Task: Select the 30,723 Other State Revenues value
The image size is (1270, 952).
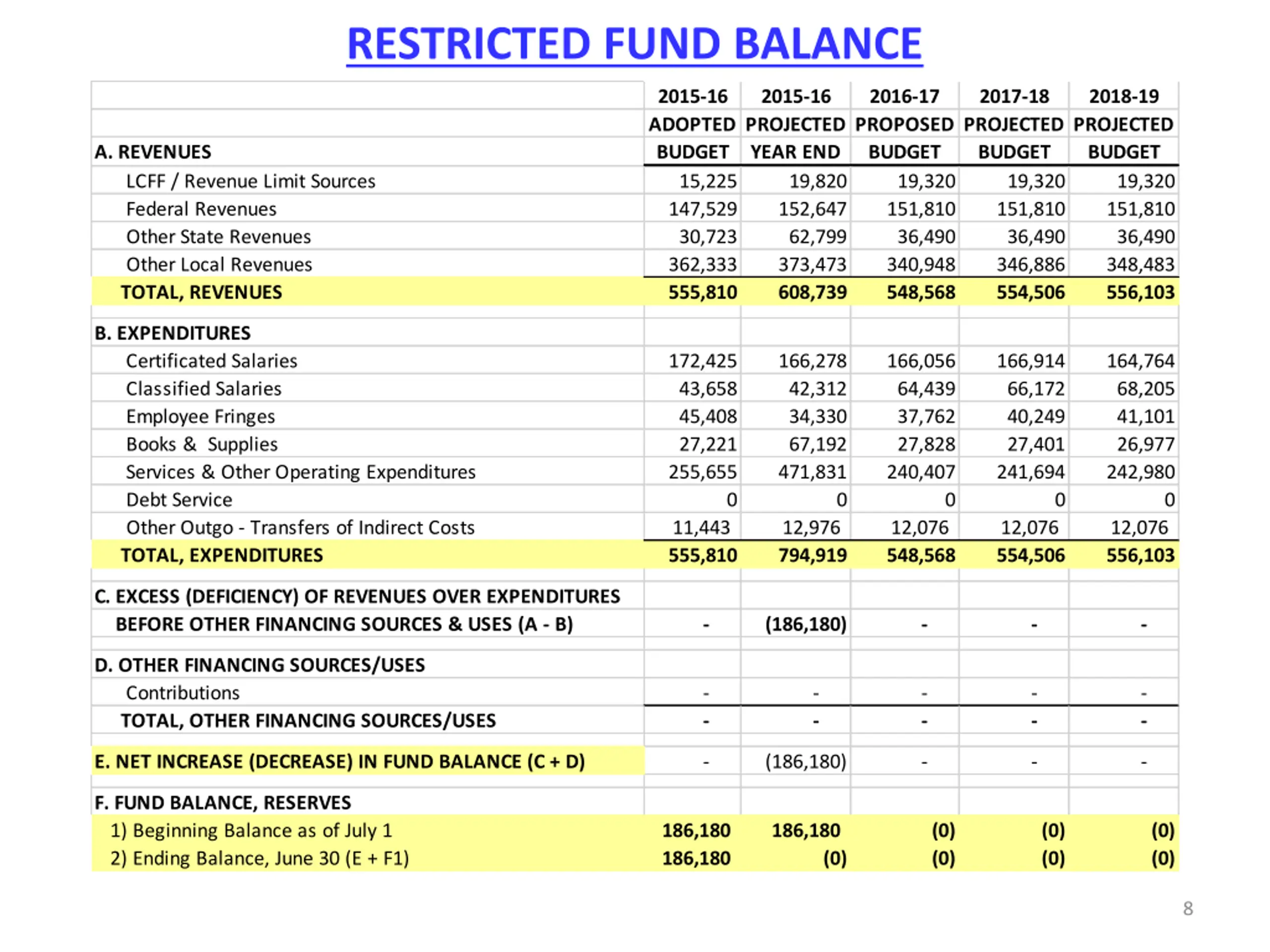Action: [x=708, y=237]
